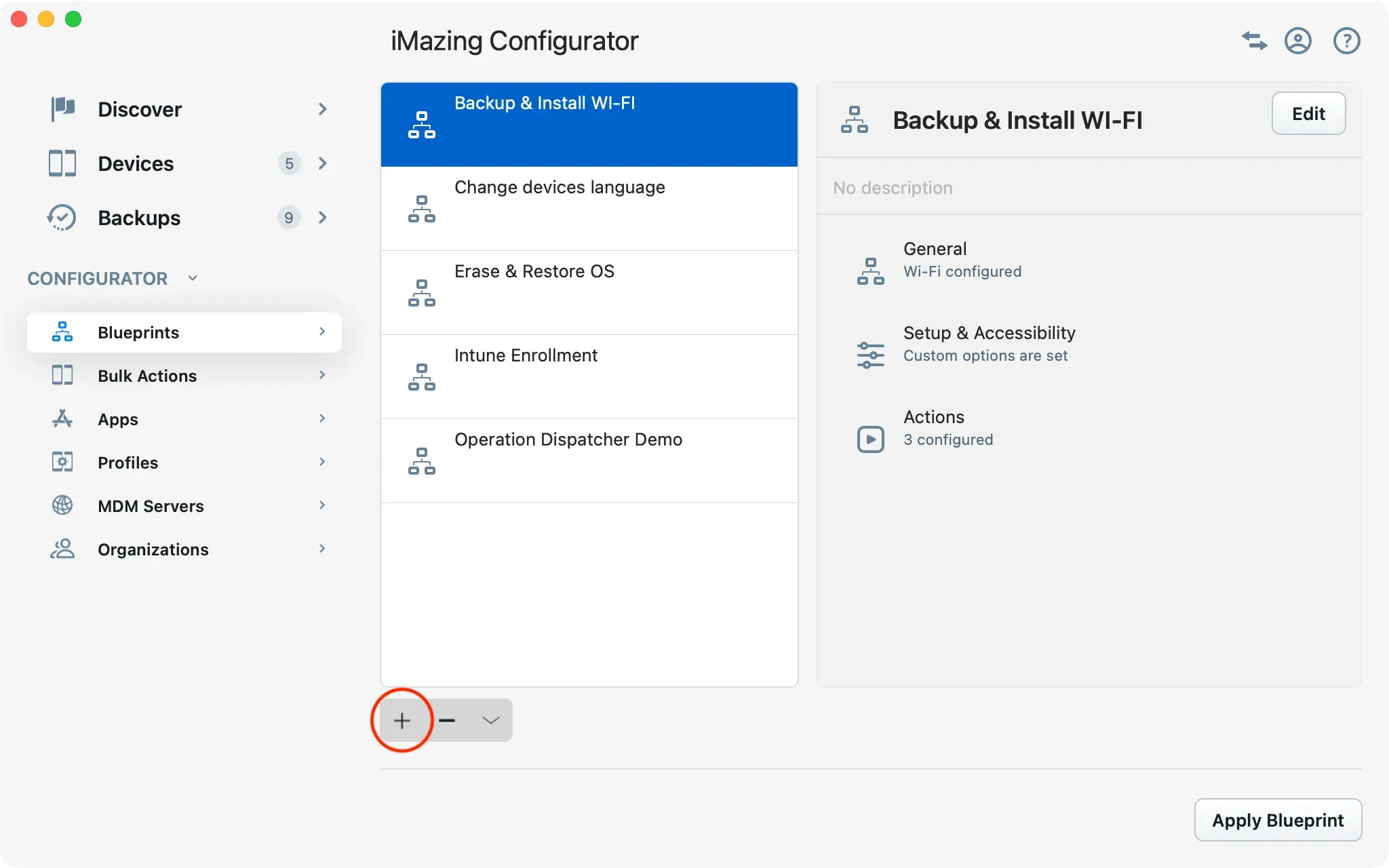Screen dimensions: 1389x868
Task: Click the Apply Blueprint button
Action: coord(1278,819)
